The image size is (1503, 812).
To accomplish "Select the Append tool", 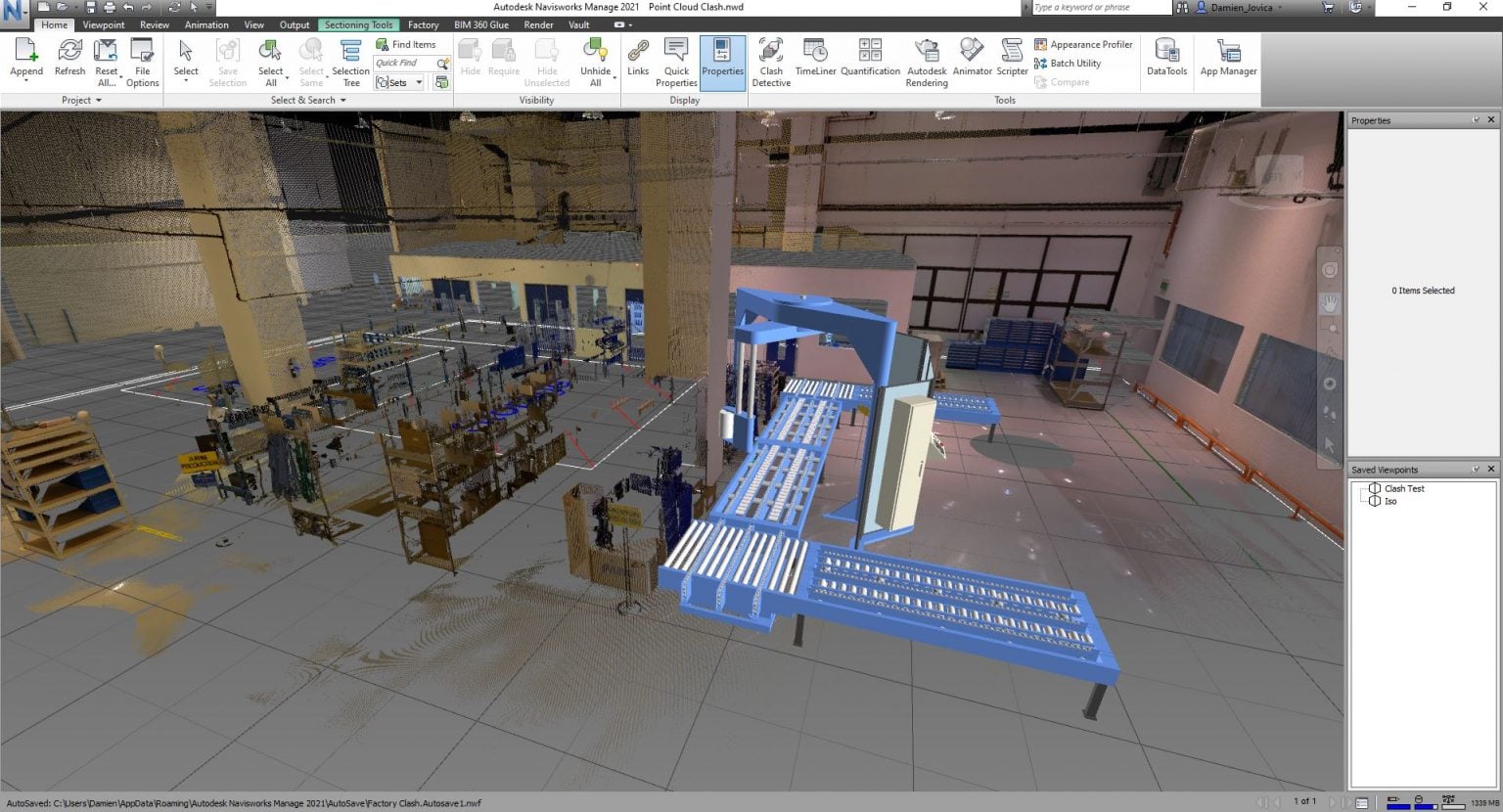I will pyautogui.click(x=26, y=59).
